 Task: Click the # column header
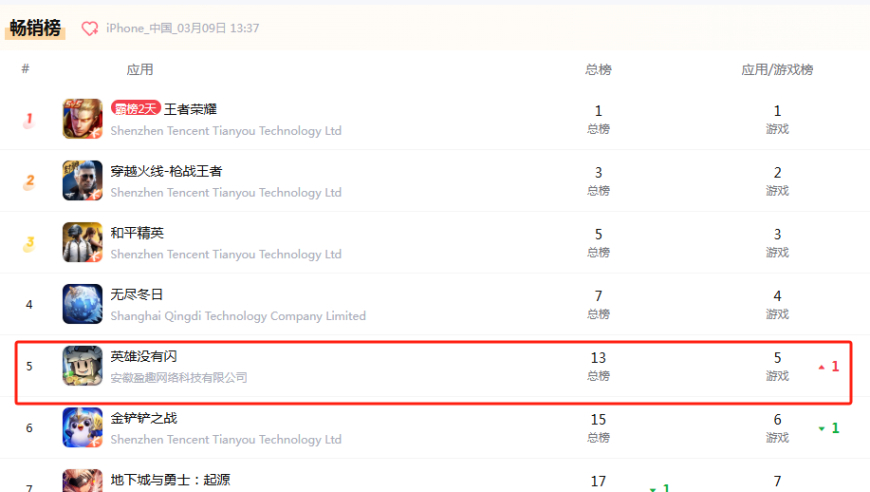click(x=26, y=69)
